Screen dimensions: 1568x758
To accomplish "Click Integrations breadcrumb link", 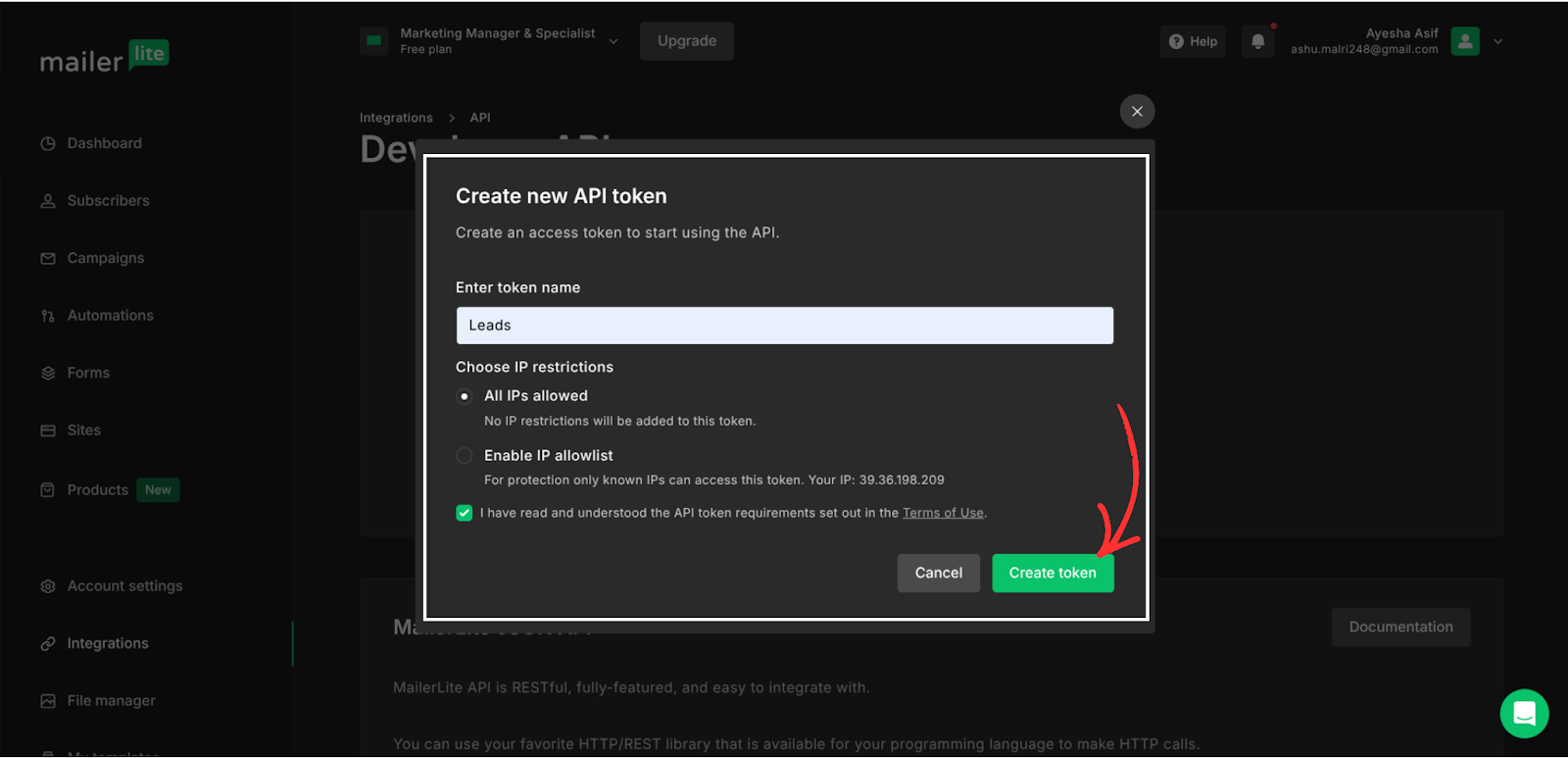I will (396, 118).
